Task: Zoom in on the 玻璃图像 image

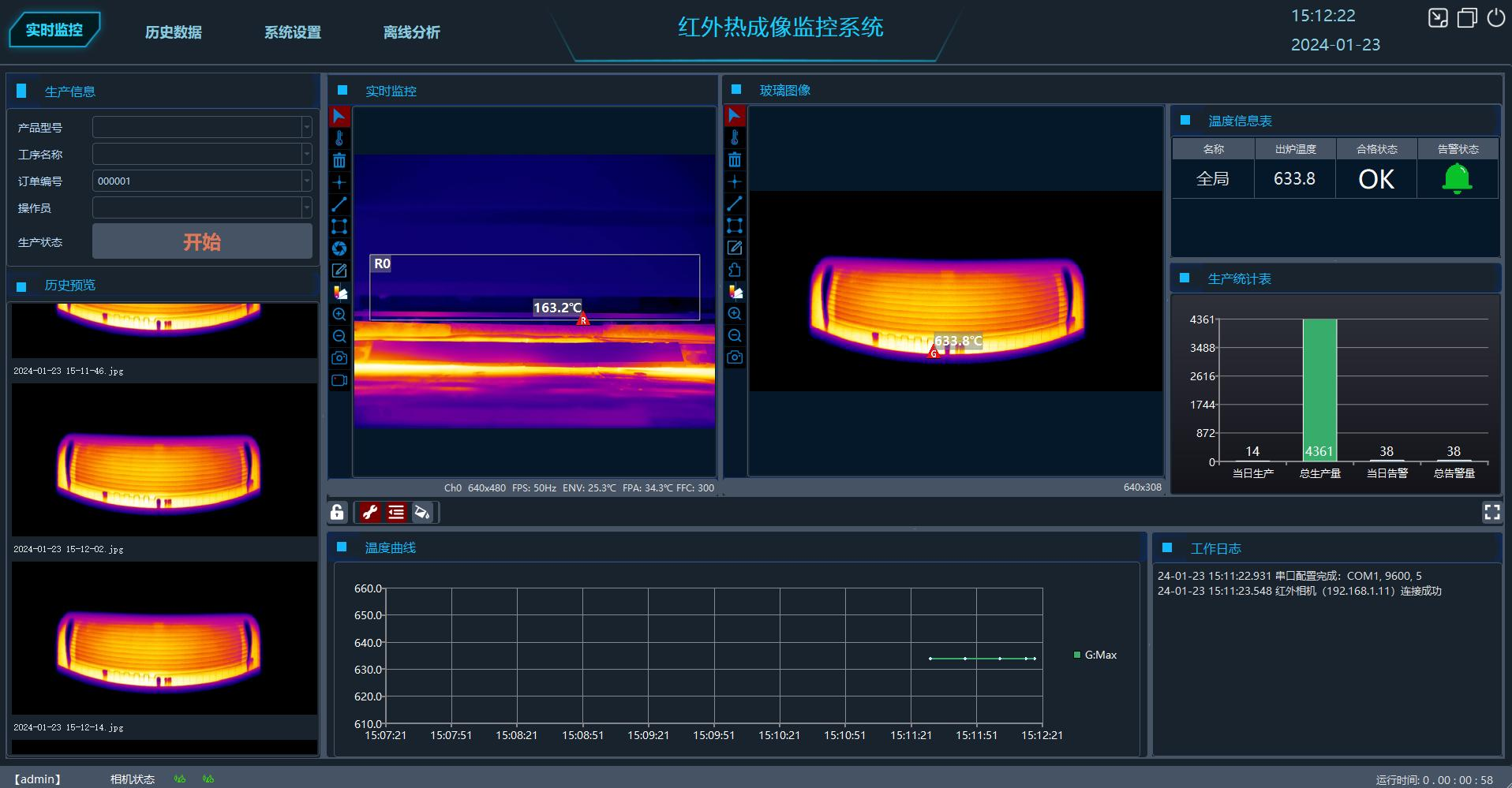Action: tap(735, 313)
